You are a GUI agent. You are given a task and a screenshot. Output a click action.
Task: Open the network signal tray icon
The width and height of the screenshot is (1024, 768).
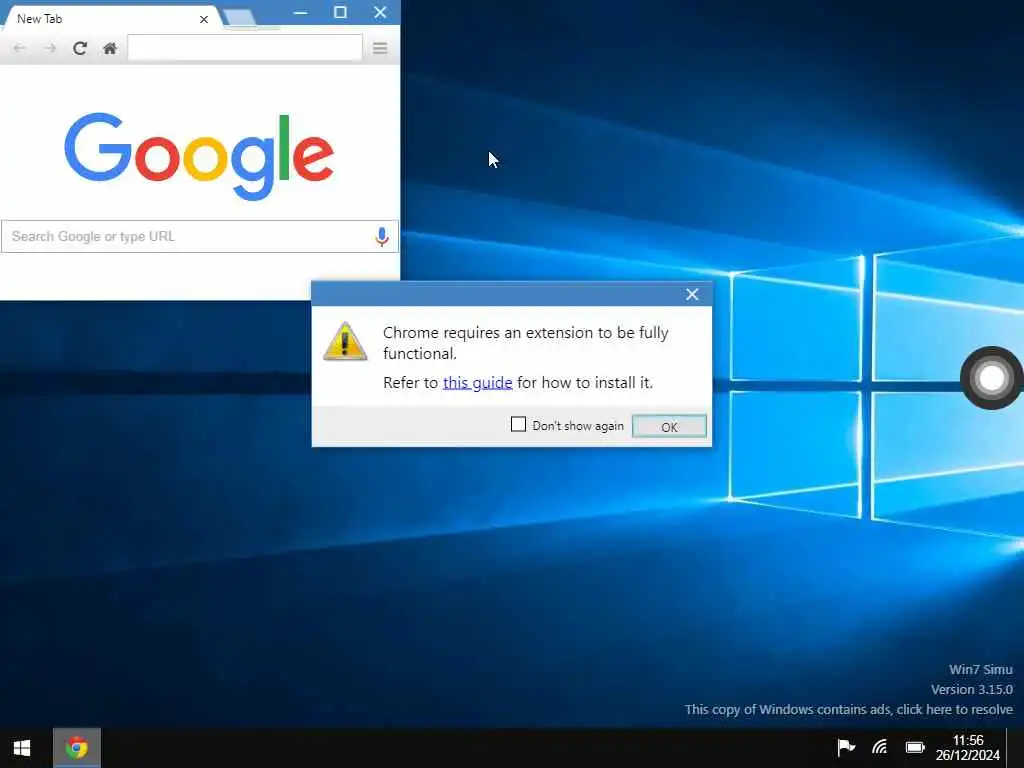click(x=880, y=746)
